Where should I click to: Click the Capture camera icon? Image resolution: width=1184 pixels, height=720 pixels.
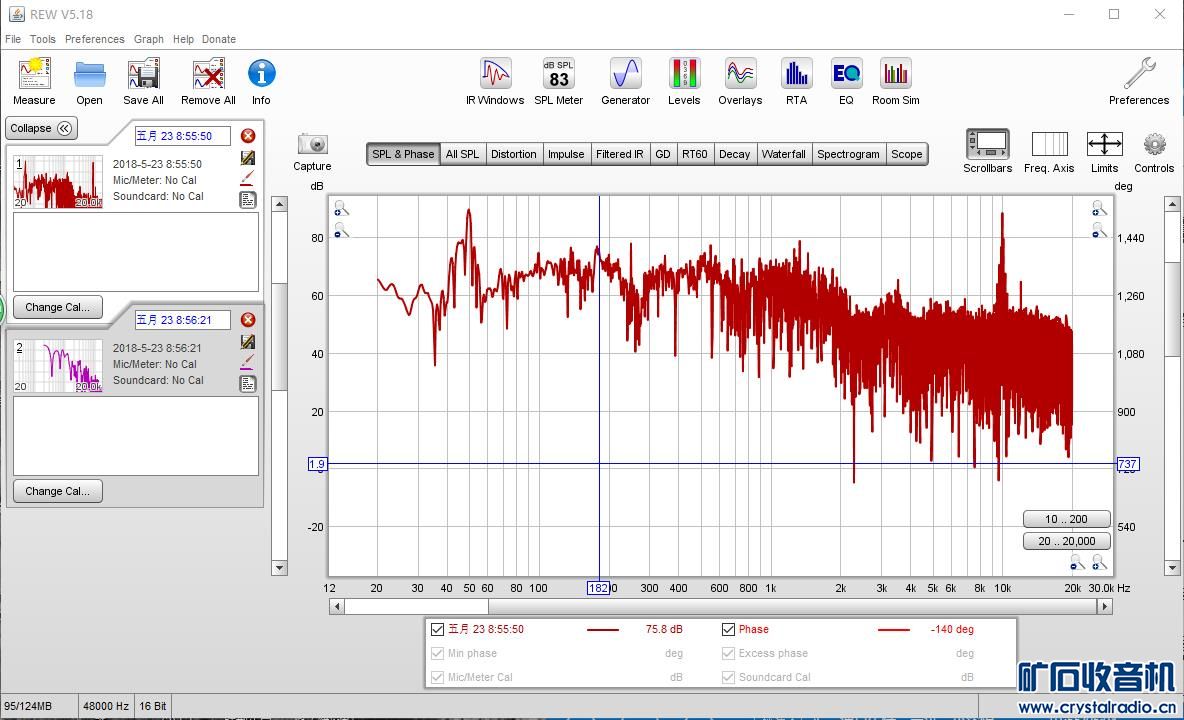pyautogui.click(x=312, y=146)
